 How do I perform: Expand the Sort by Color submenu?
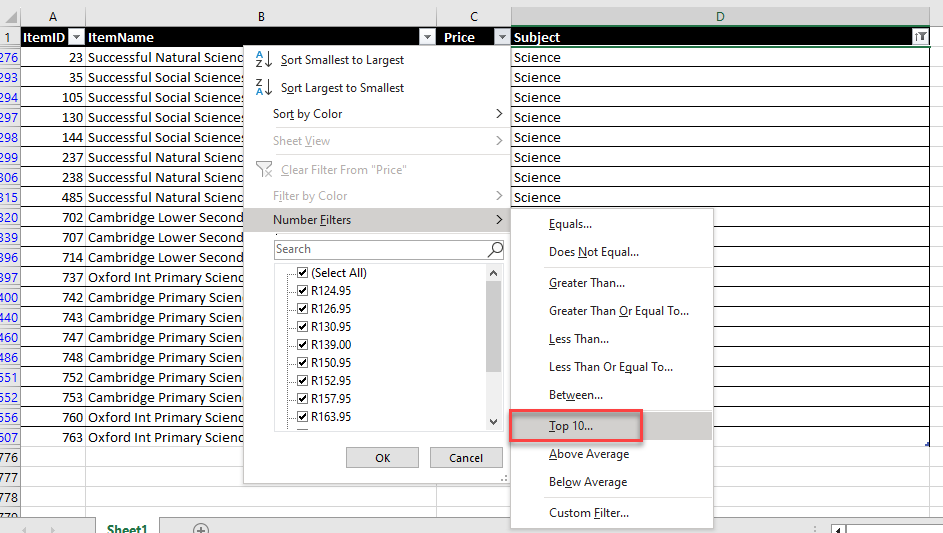click(x=388, y=114)
